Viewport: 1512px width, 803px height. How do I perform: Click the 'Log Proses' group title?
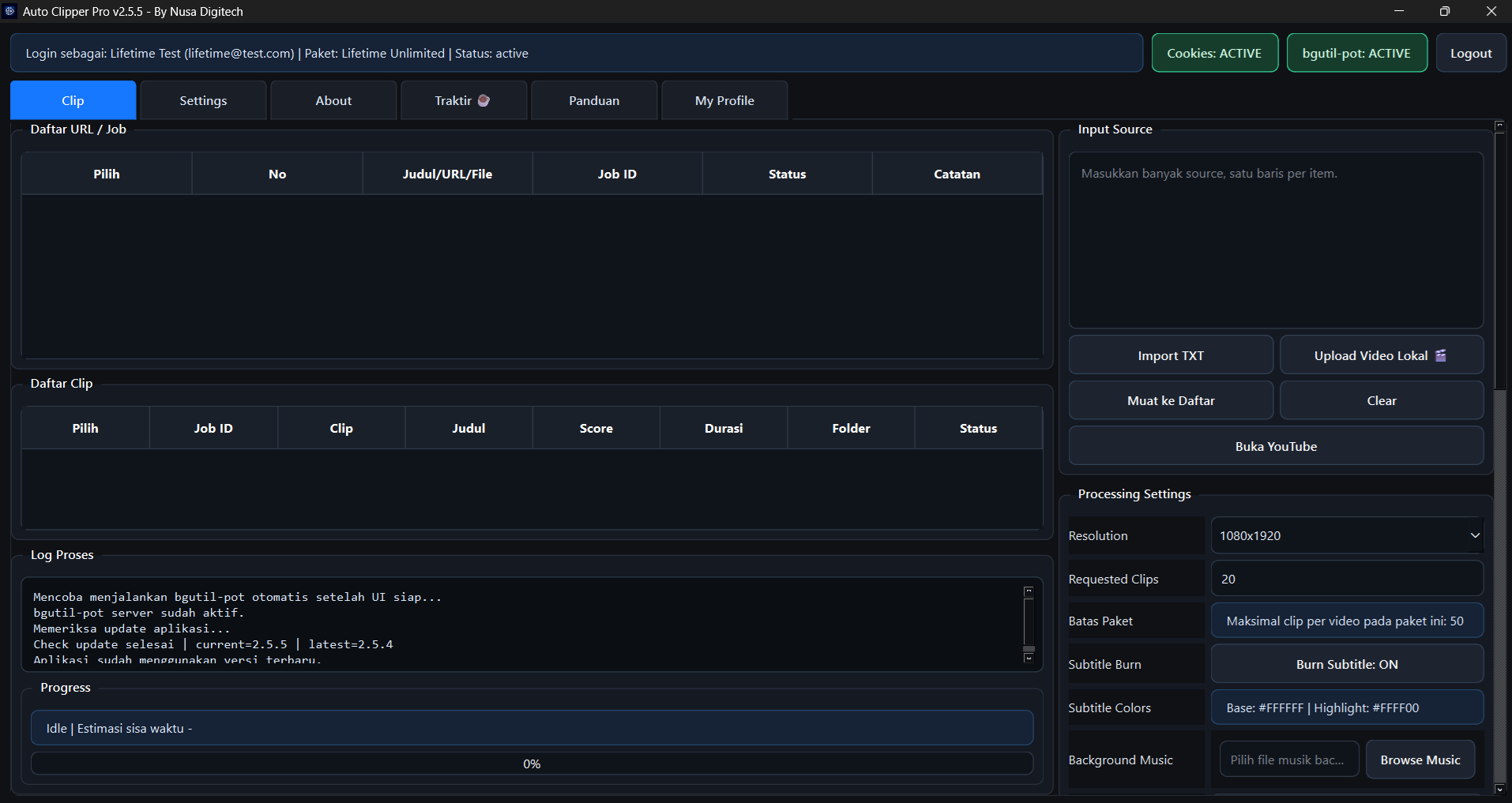tap(62, 554)
